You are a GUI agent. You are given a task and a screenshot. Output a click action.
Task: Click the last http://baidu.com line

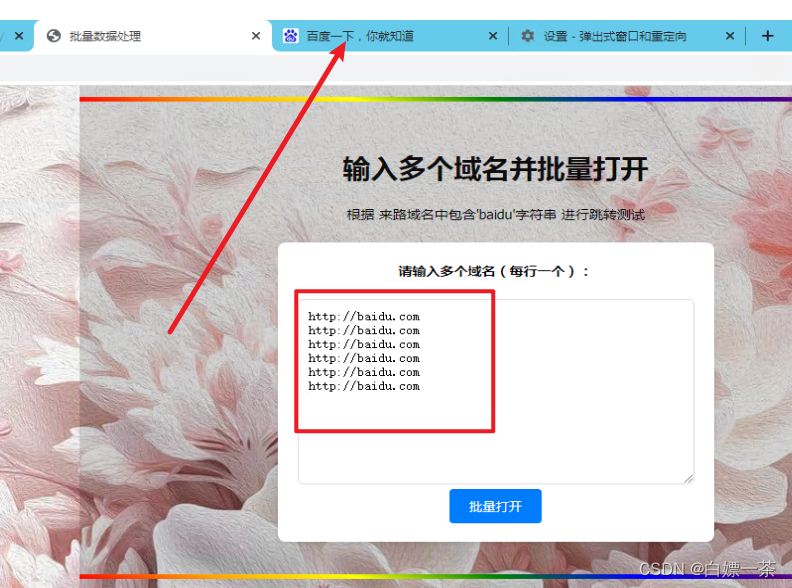coord(364,386)
